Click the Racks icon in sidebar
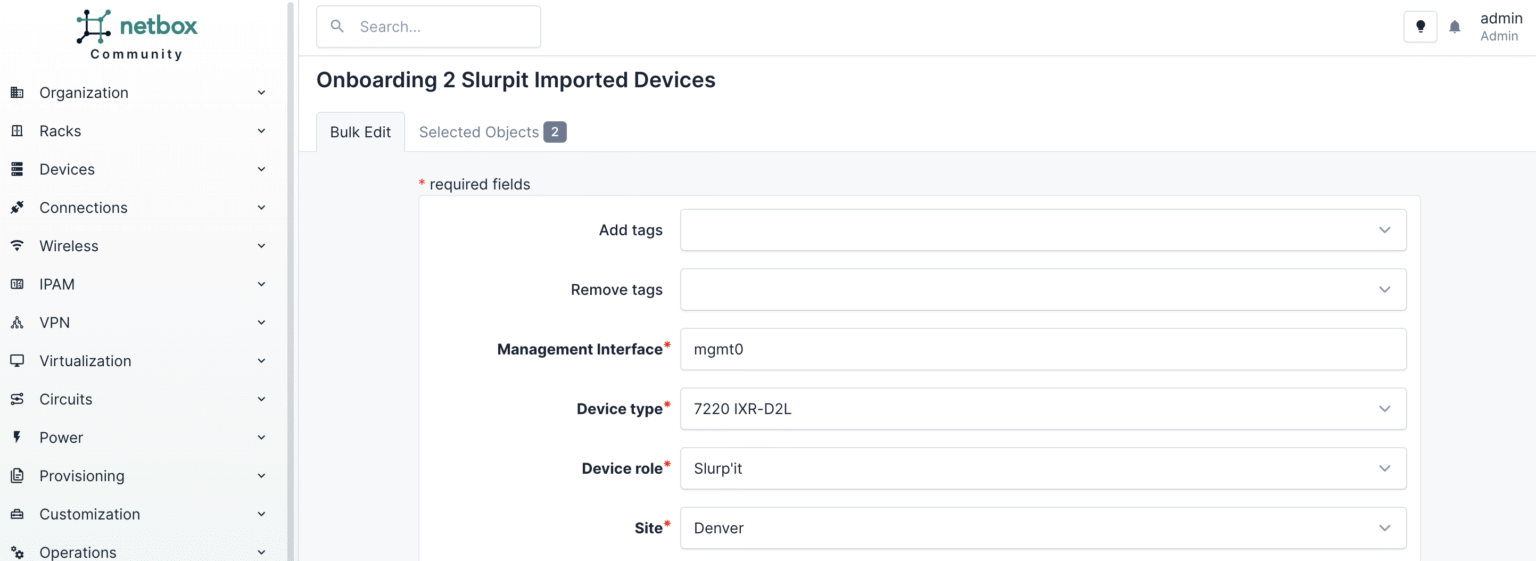The width and height of the screenshot is (1536, 561). [x=17, y=131]
